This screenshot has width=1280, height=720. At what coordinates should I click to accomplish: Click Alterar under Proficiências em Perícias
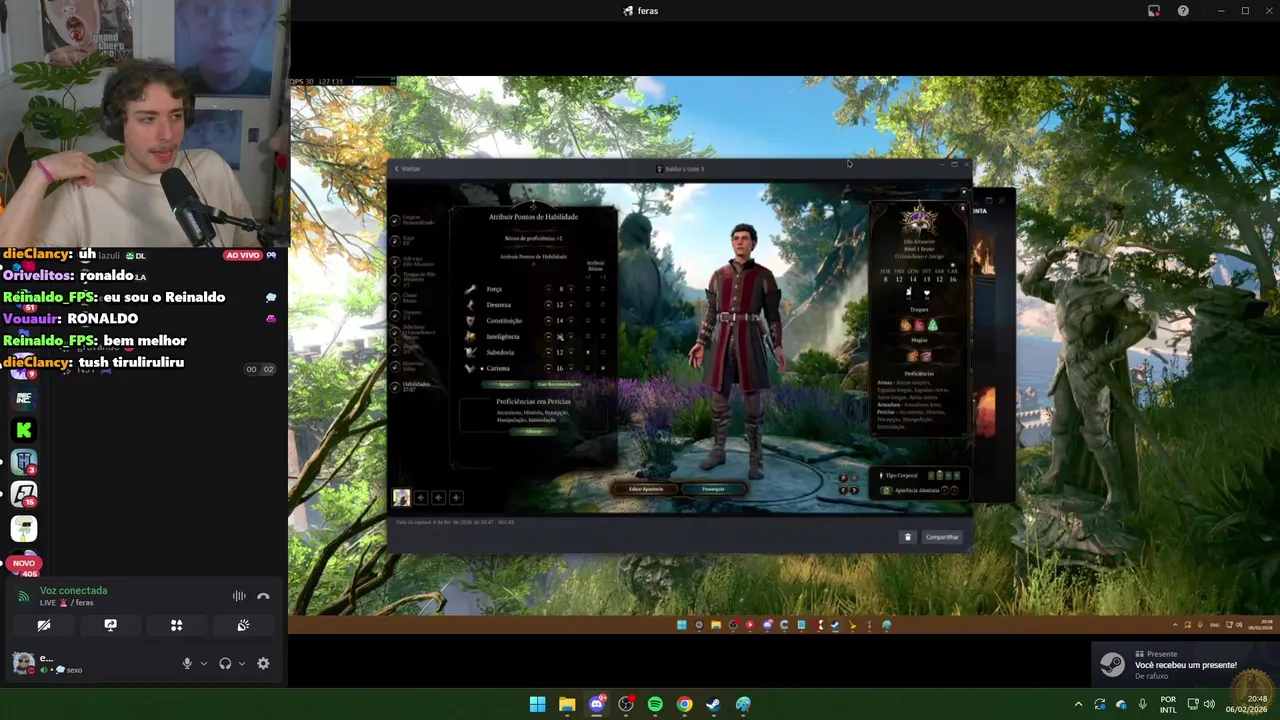point(534,431)
